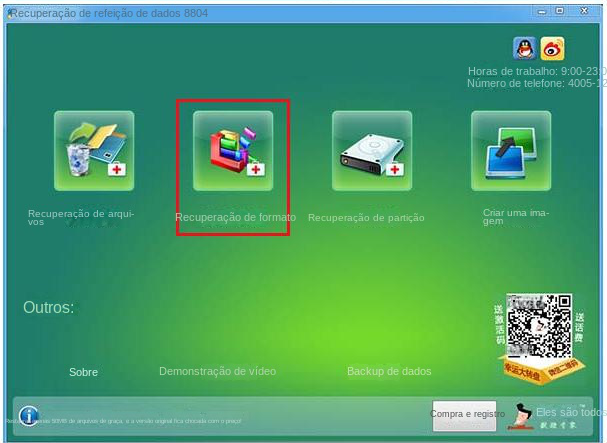Viewport: 607px width, 443px height.
Task: Close the recovery application window
Action: click(x=584, y=11)
